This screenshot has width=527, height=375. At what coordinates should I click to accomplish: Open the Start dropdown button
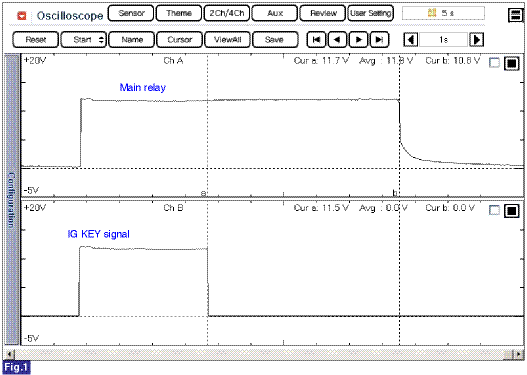83,40
